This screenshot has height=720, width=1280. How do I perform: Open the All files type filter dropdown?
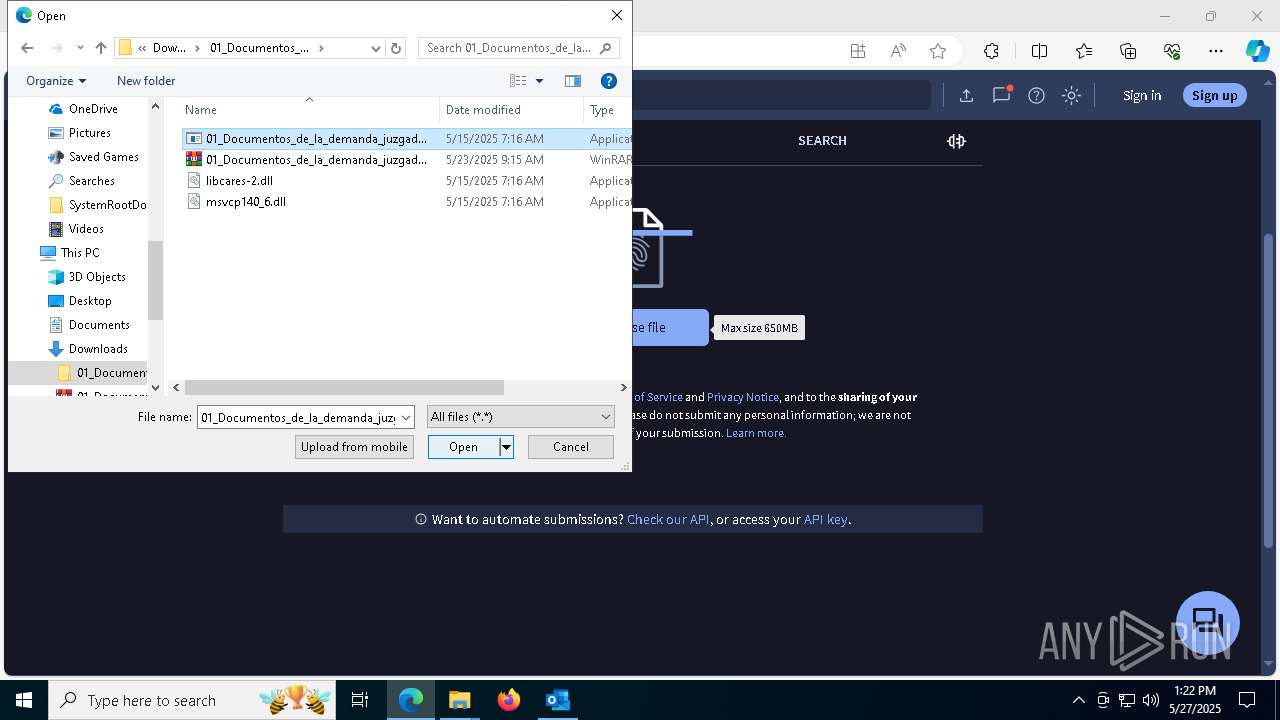pyautogui.click(x=520, y=417)
